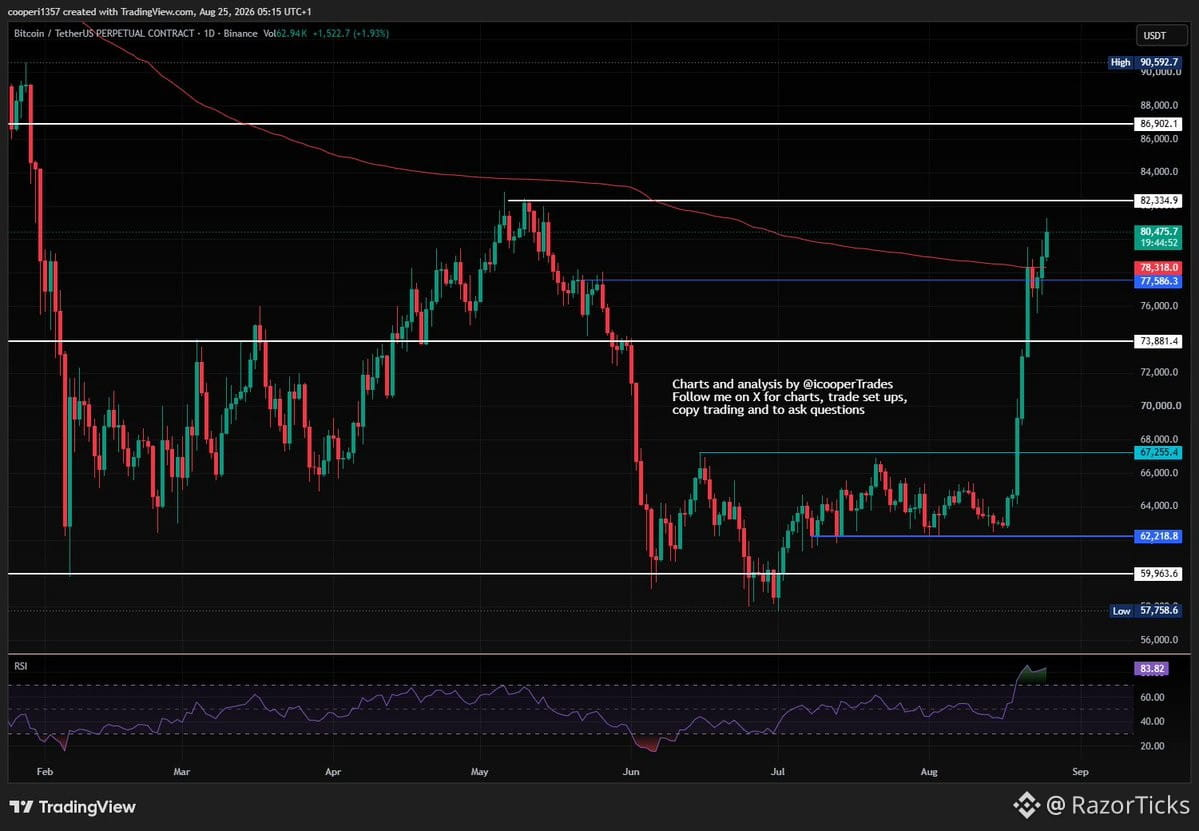Screen dimensions: 1199x831
Task: Click the Feb label on time axis
Action: pyautogui.click(x=45, y=772)
